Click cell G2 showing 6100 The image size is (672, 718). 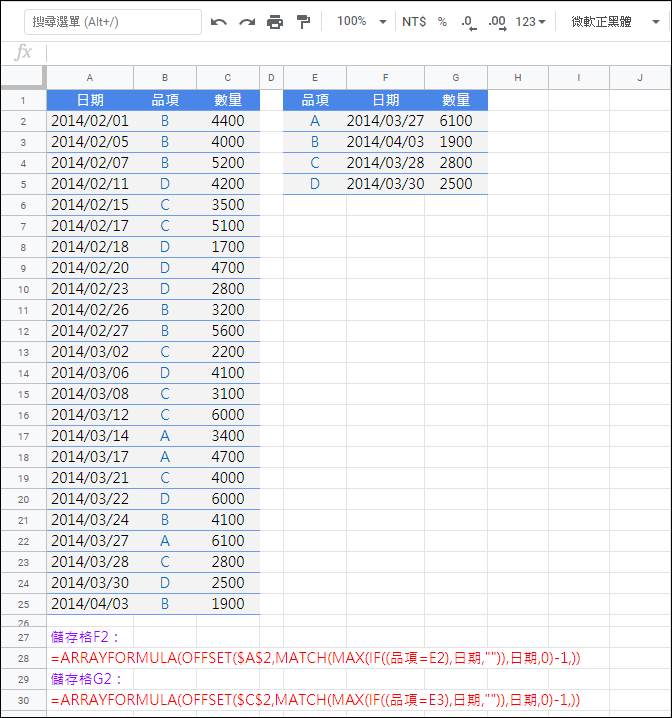click(x=456, y=121)
